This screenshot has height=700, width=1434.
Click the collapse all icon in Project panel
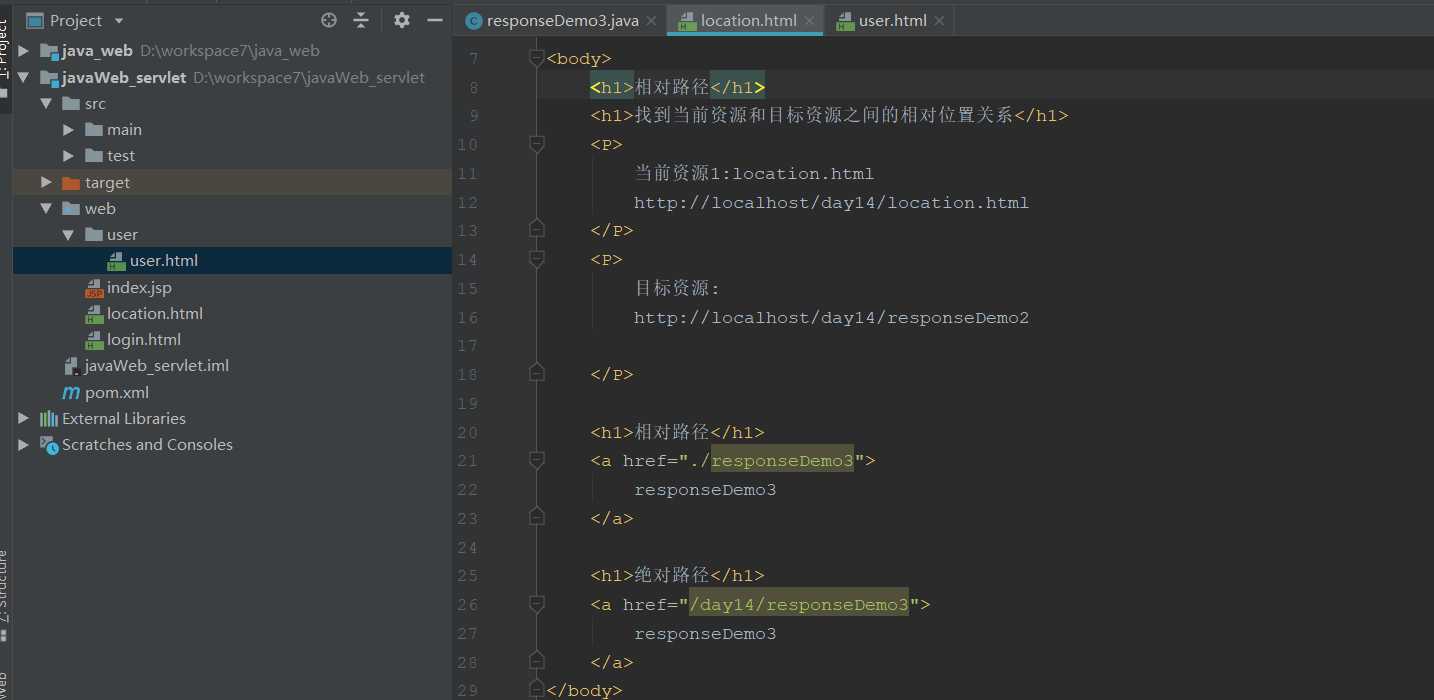coord(361,20)
